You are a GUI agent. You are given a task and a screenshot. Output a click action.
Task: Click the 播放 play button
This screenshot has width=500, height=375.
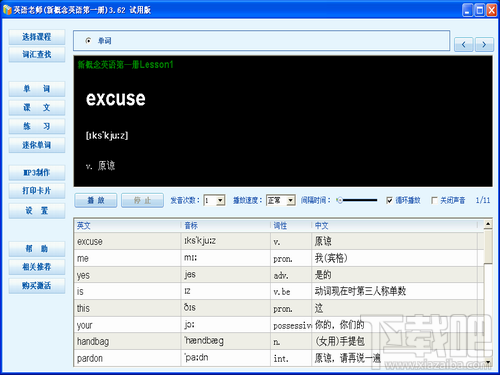coord(96,200)
